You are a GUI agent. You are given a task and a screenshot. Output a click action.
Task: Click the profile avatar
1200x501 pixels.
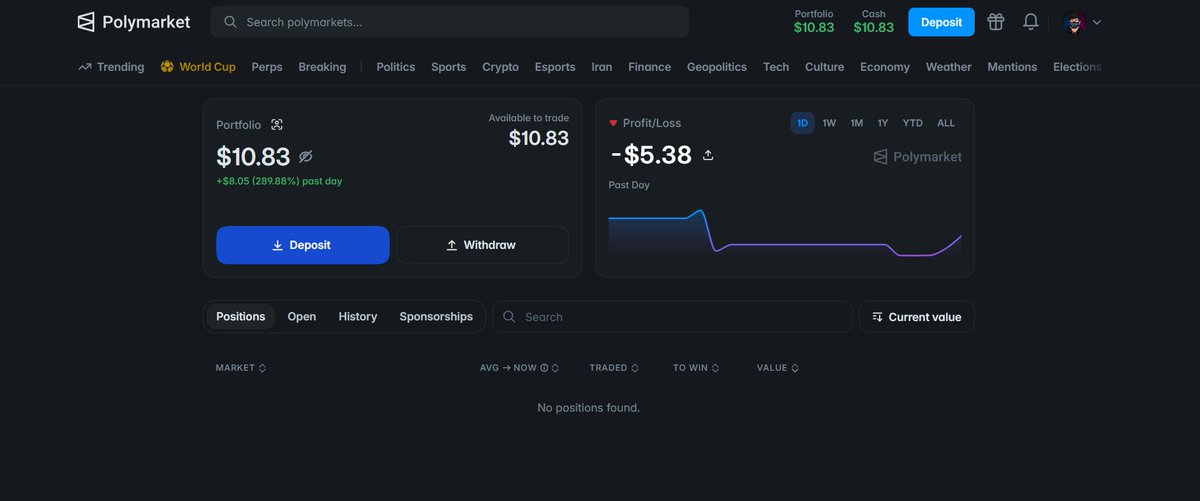coord(1074,22)
